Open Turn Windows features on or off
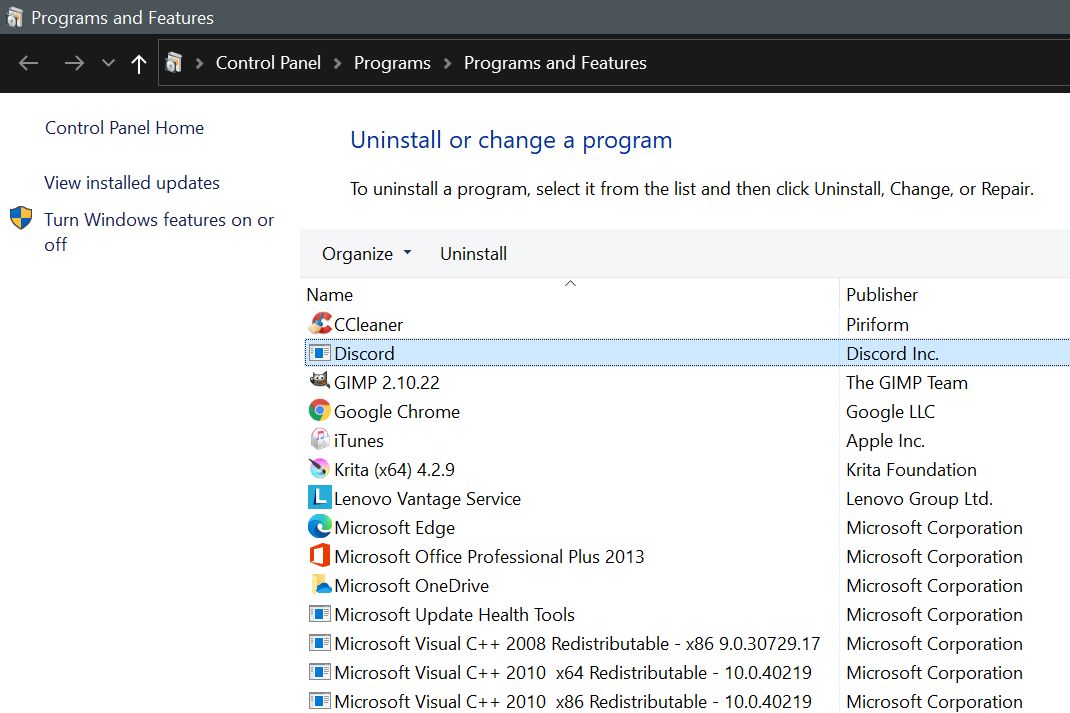 tap(159, 232)
